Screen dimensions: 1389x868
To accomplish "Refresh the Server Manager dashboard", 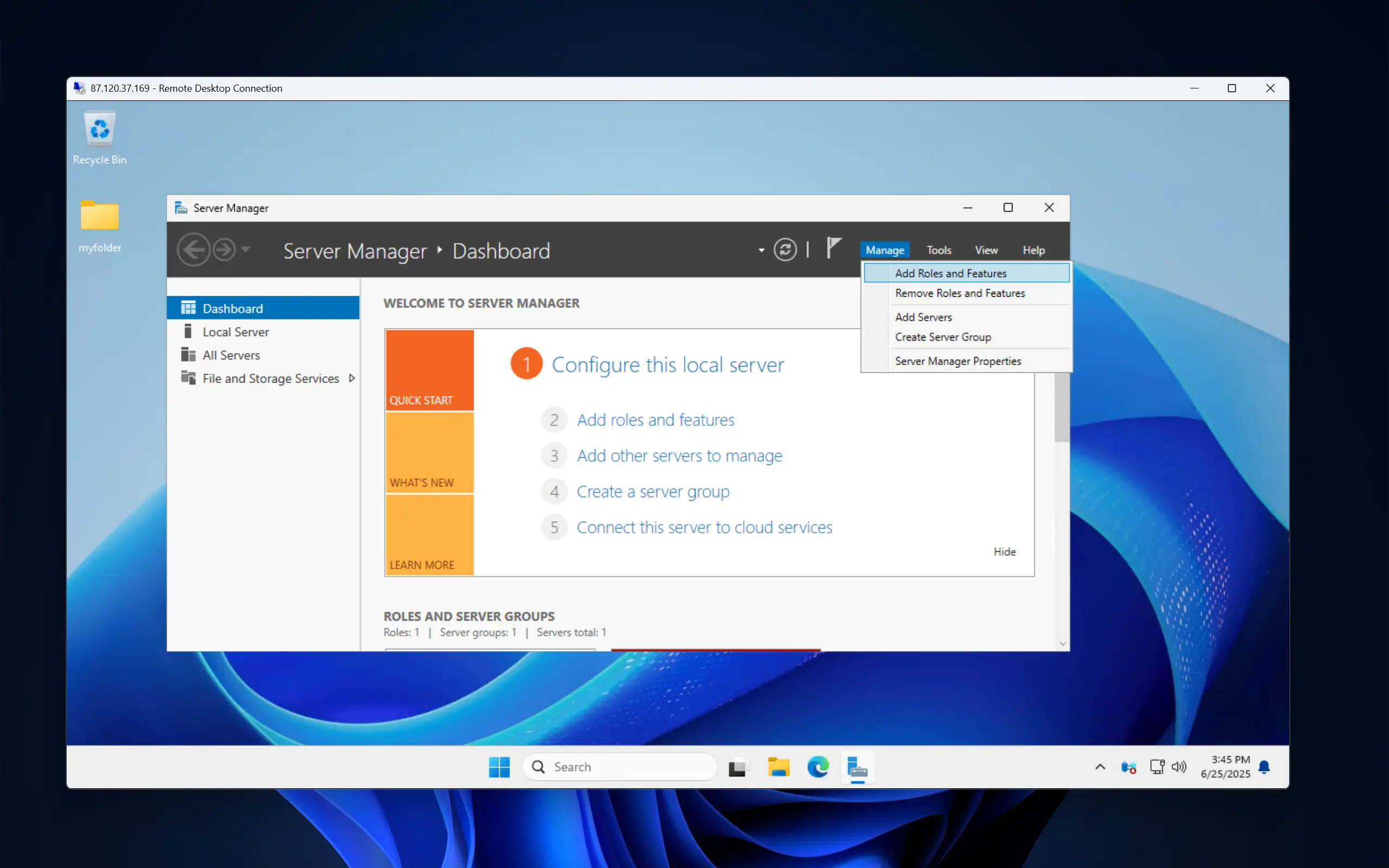I will pyautogui.click(x=785, y=250).
